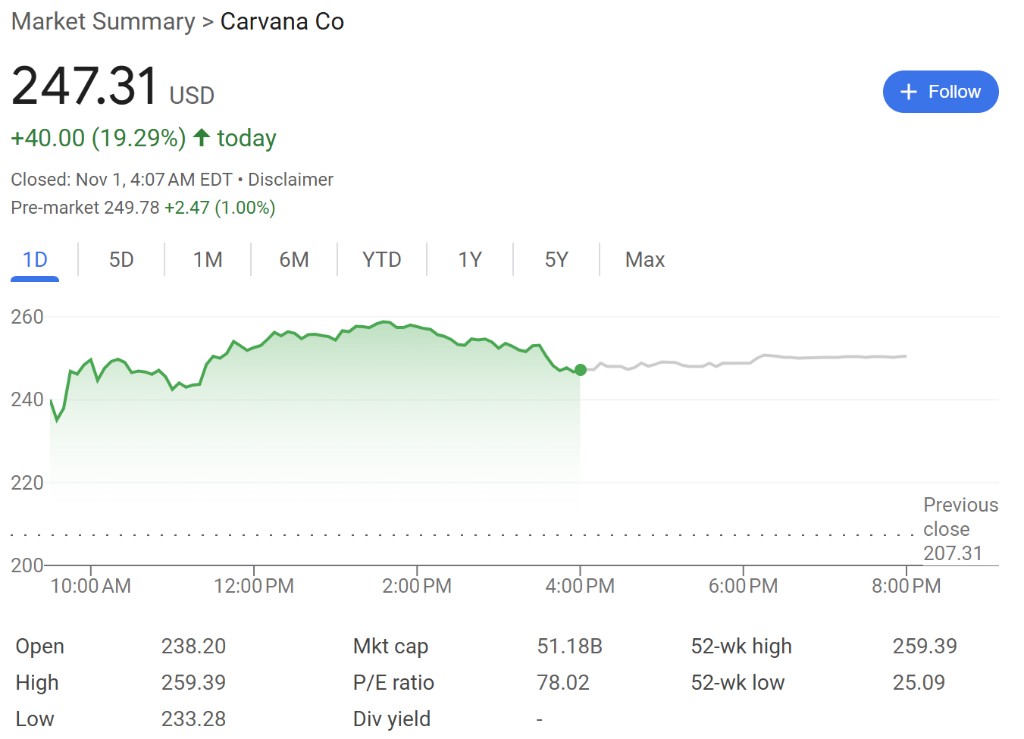Click the green up arrow beside today
Viewport: 1024px width, 739px height.
click(x=202, y=138)
